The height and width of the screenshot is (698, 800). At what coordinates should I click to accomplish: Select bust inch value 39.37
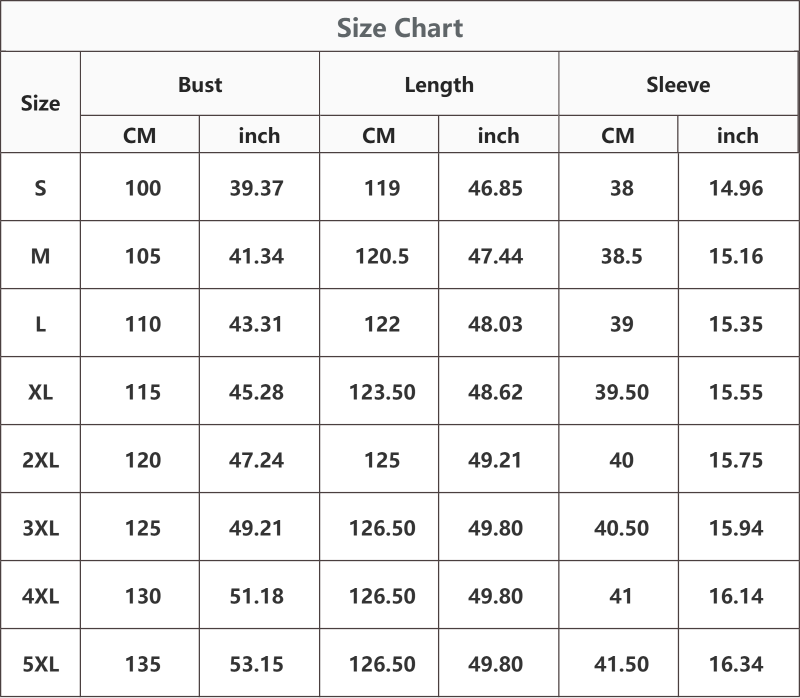tap(256, 188)
